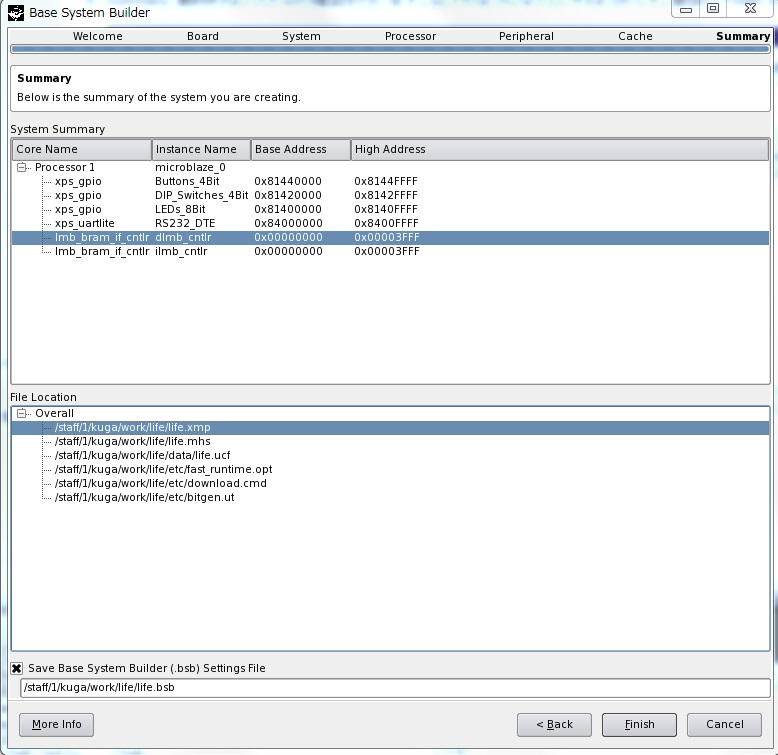Select the dlmb_cntlr row
778x755 pixels.
390,237
